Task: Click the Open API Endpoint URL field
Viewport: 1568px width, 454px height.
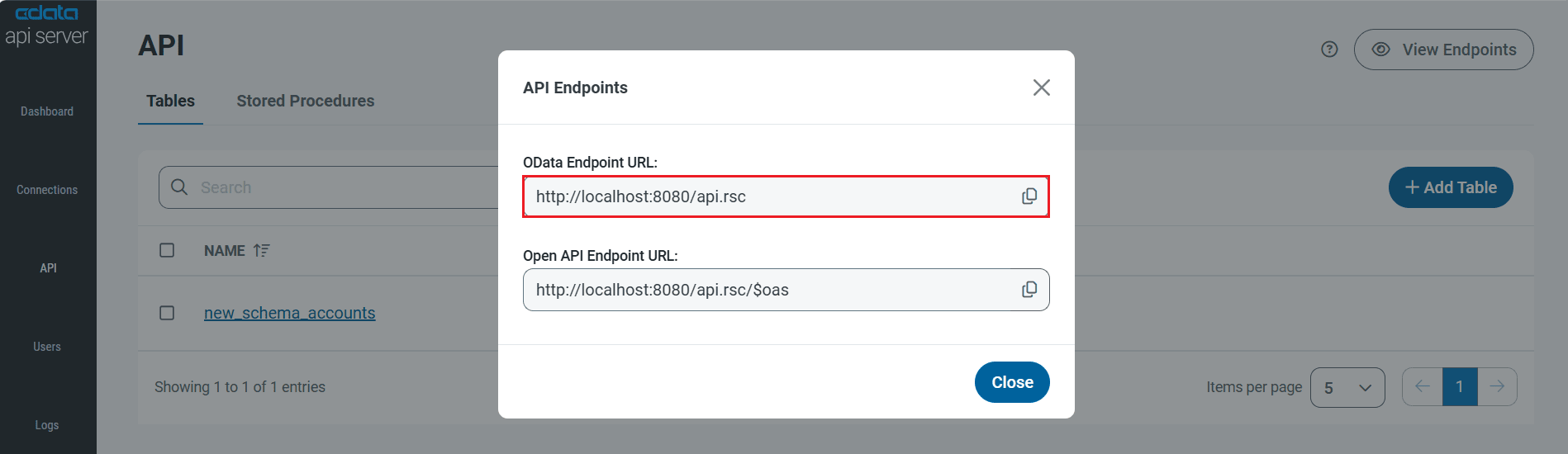Action: point(768,290)
